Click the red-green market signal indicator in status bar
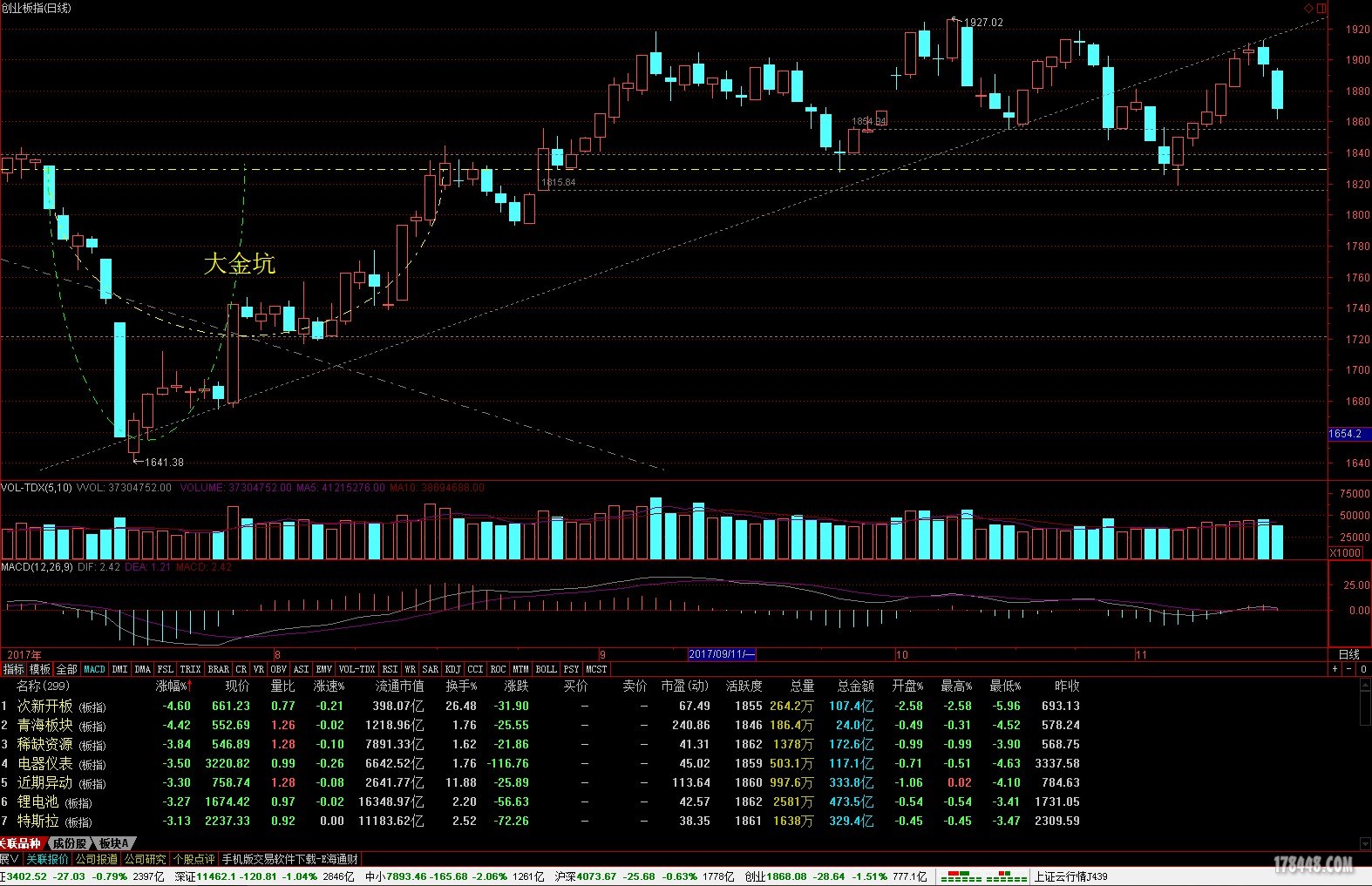The image size is (1372, 886). [x=985, y=876]
